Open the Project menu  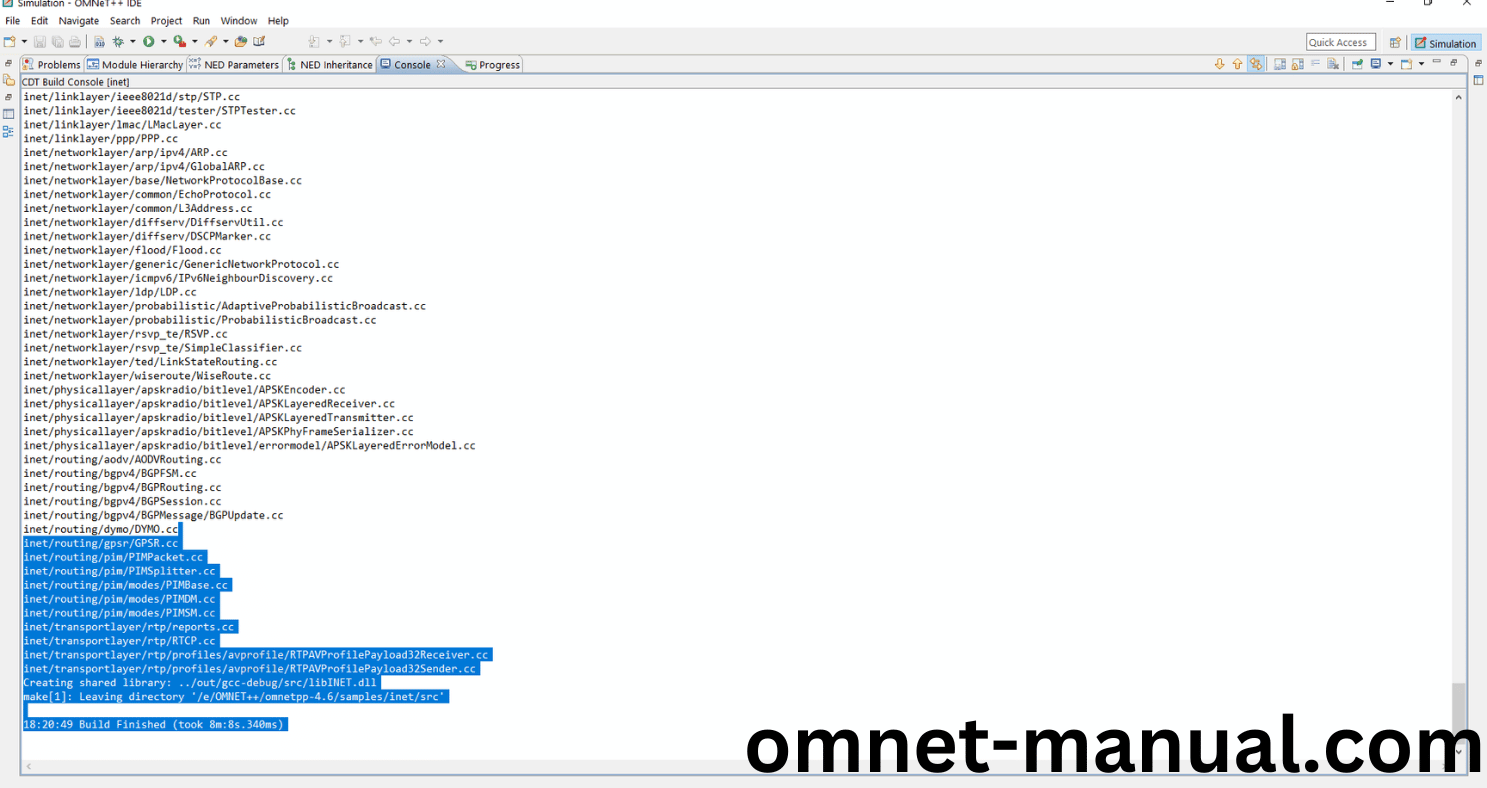pyautogui.click(x=166, y=20)
